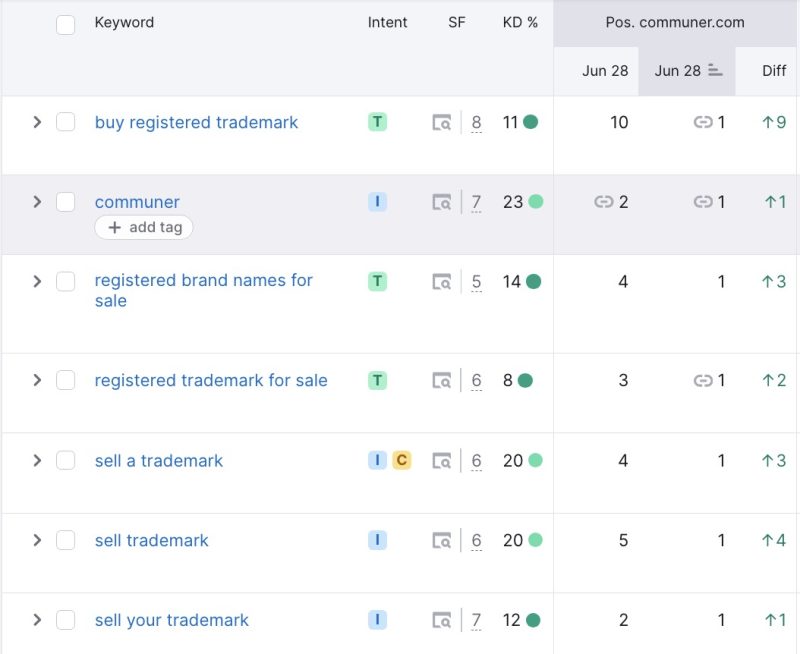Expand the sell a trademark row

tap(37, 460)
